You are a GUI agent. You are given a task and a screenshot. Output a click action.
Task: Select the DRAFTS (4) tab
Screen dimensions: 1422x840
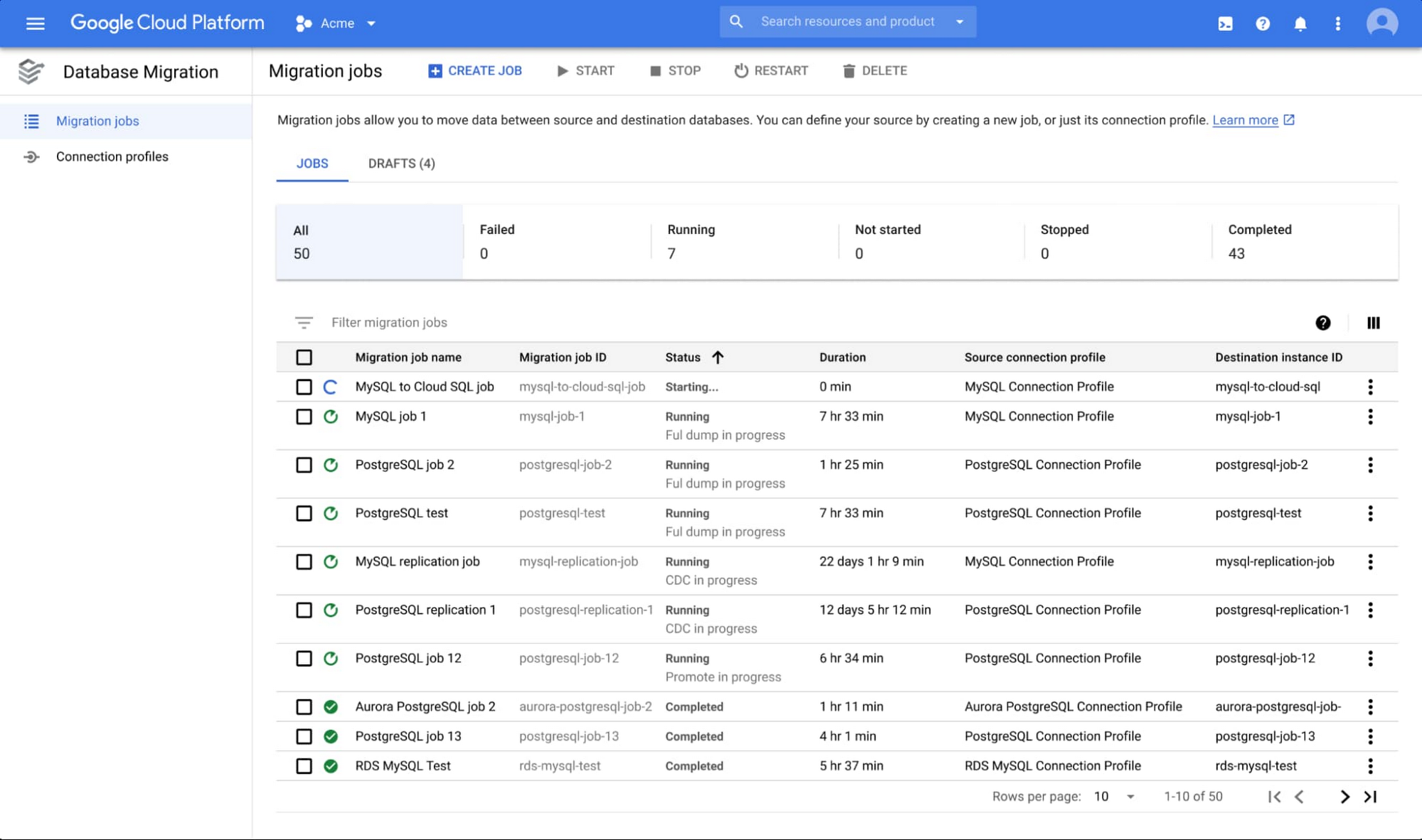click(402, 163)
